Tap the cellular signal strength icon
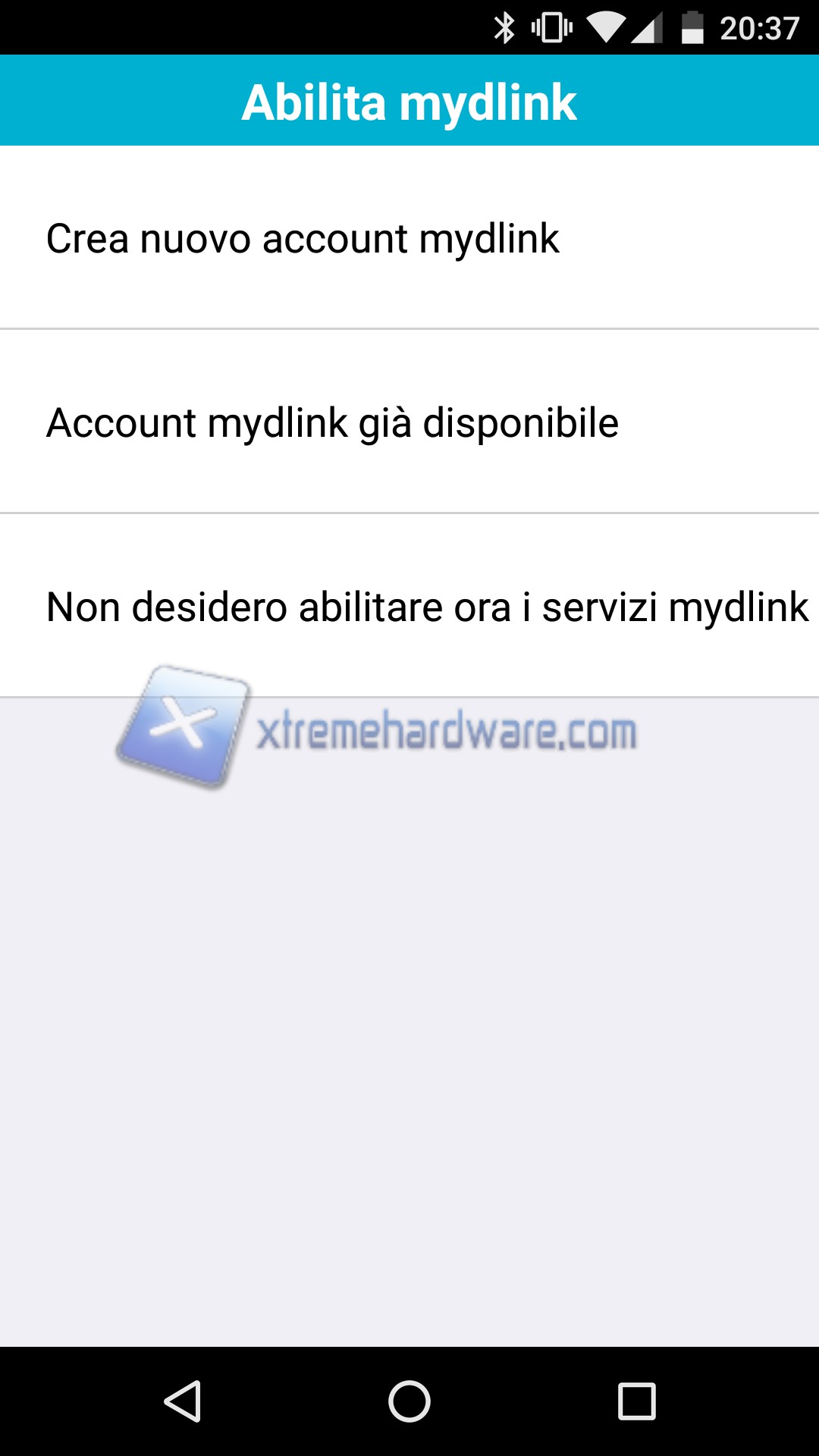 click(647, 28)
